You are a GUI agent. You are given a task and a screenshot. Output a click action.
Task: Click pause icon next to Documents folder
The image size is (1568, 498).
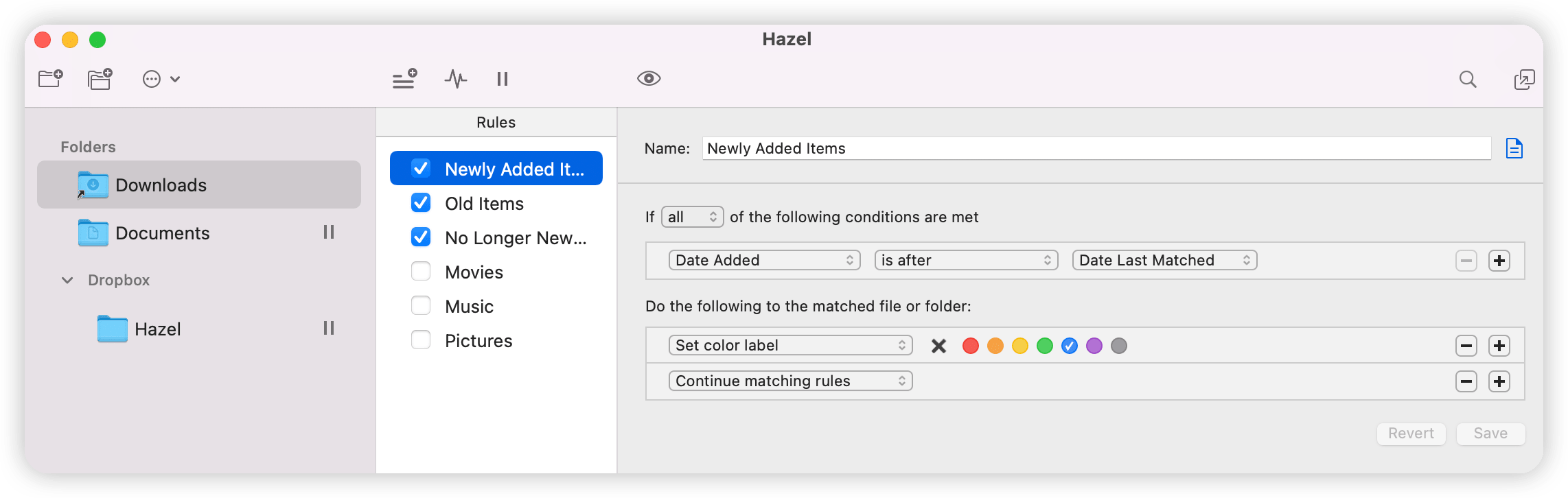click(x=329, y=233)
